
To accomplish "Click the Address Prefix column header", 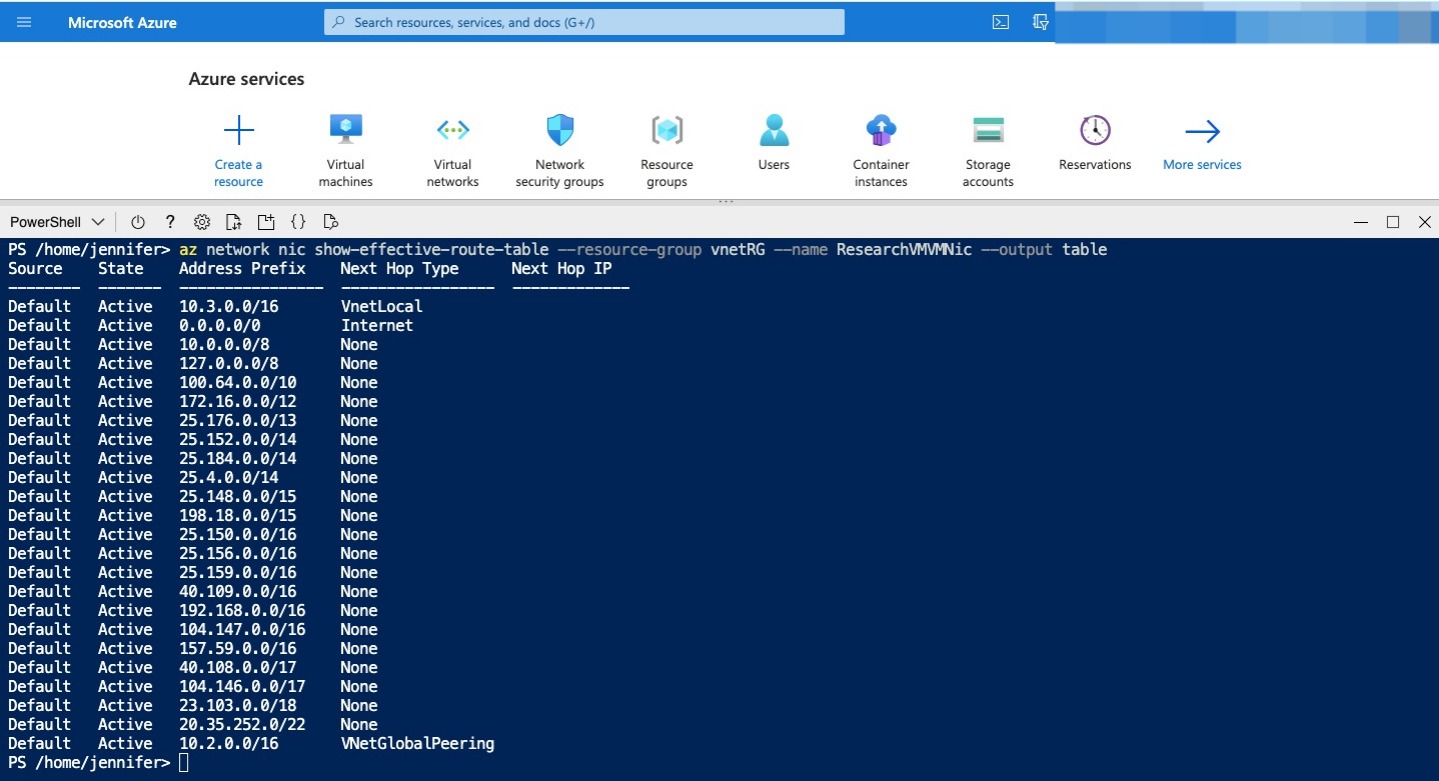I will click(x=242, y=268).
